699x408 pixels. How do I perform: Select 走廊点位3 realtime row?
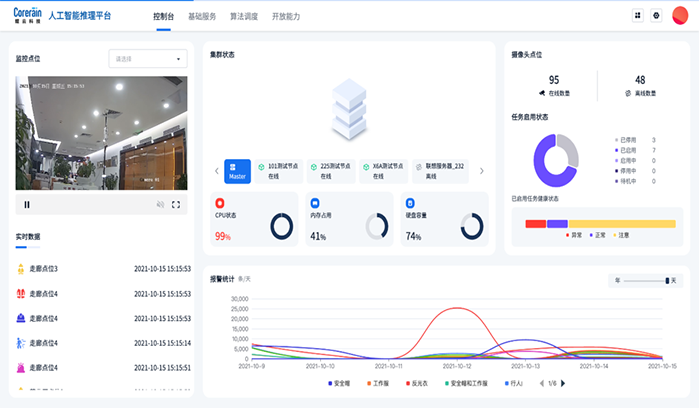point(103,269)
